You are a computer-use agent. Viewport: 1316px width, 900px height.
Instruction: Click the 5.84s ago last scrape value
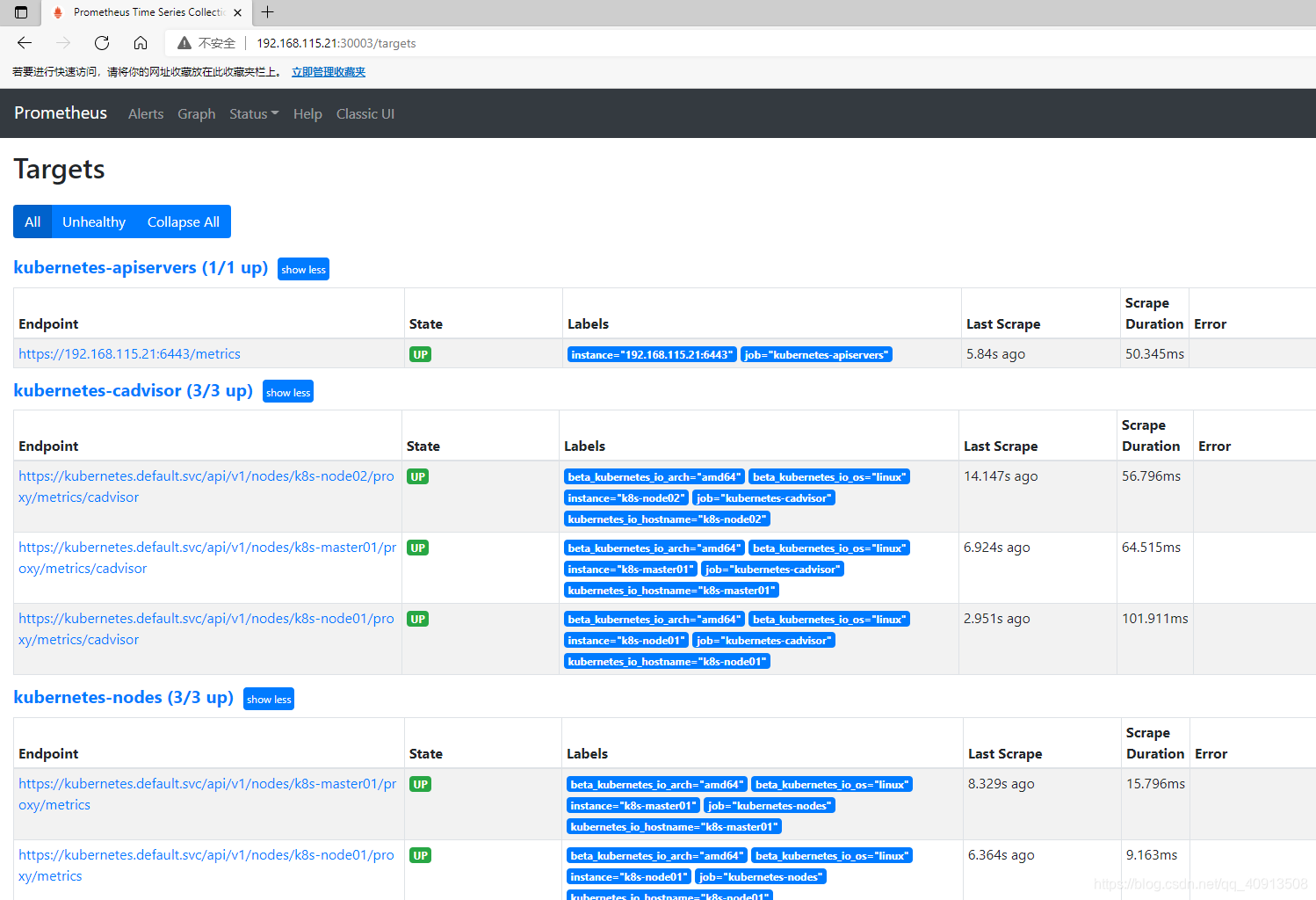pyautogui.click(x=995, y=354)
